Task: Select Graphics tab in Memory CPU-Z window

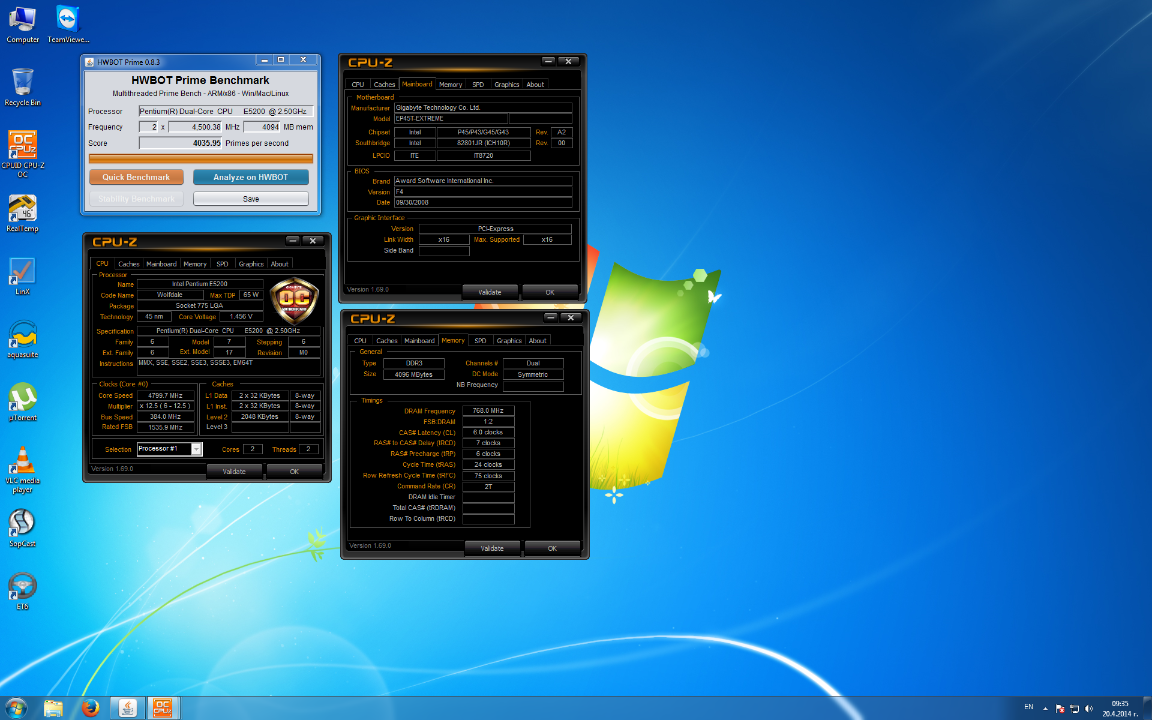Action: tap(509, 341)
